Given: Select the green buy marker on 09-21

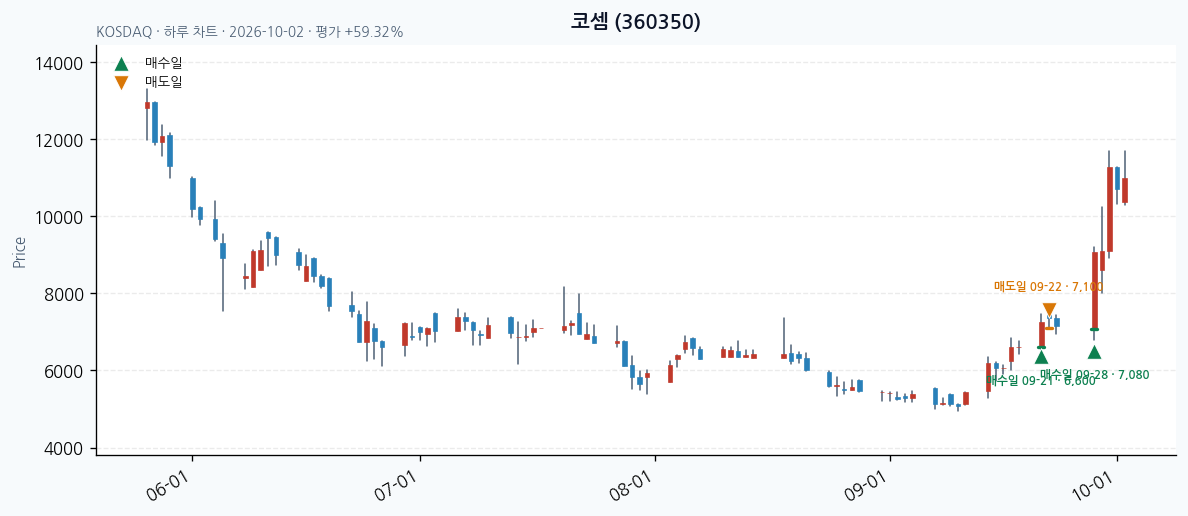Looking at the screenshot, I should [x=1042, y=357].
